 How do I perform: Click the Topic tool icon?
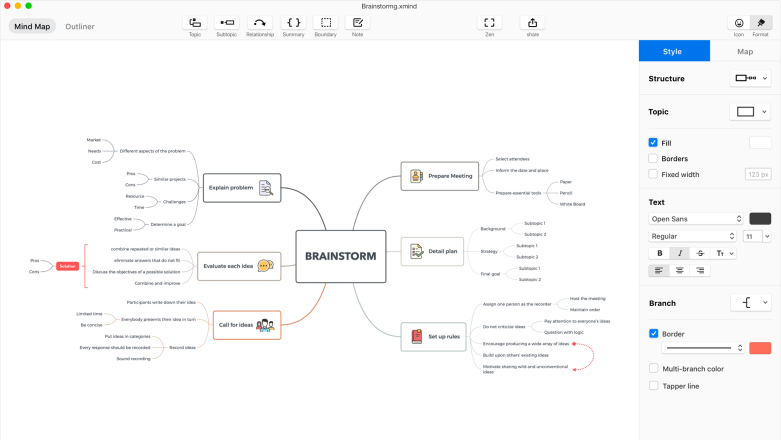click(195, 22)
